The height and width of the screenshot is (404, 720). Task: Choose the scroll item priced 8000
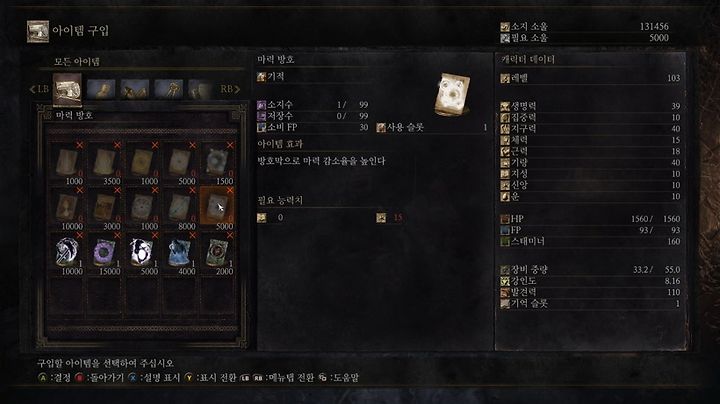tap(180, 208)
